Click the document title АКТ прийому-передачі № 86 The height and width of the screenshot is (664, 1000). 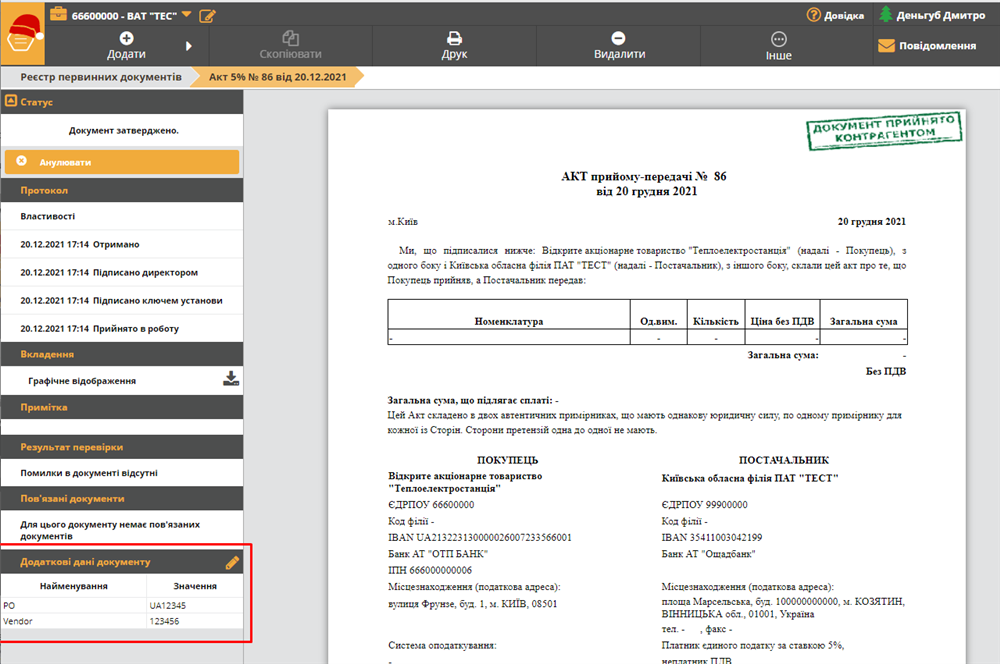pyautogui.click(x=643, y=177)
